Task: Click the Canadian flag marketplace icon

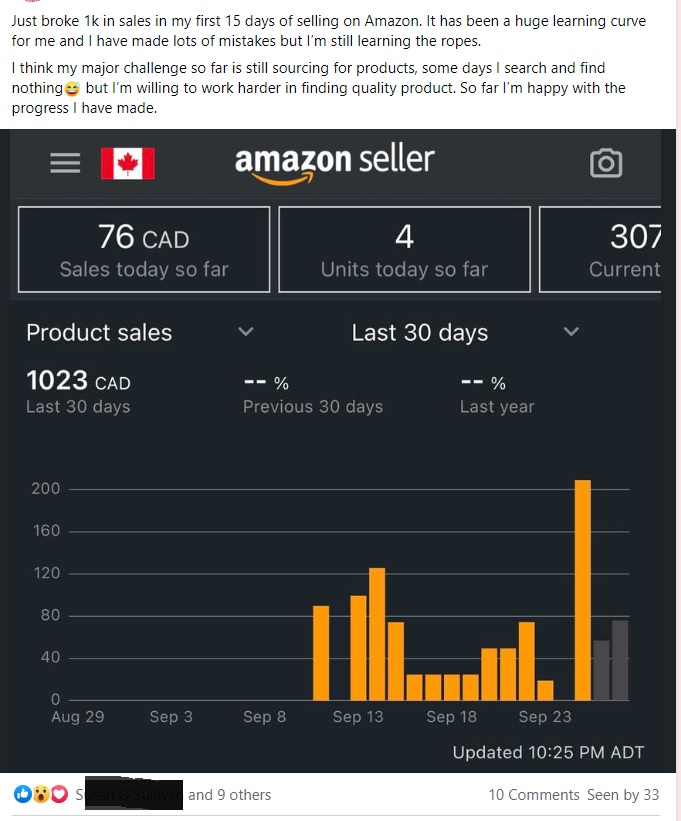Action: [x=127, y=163]
